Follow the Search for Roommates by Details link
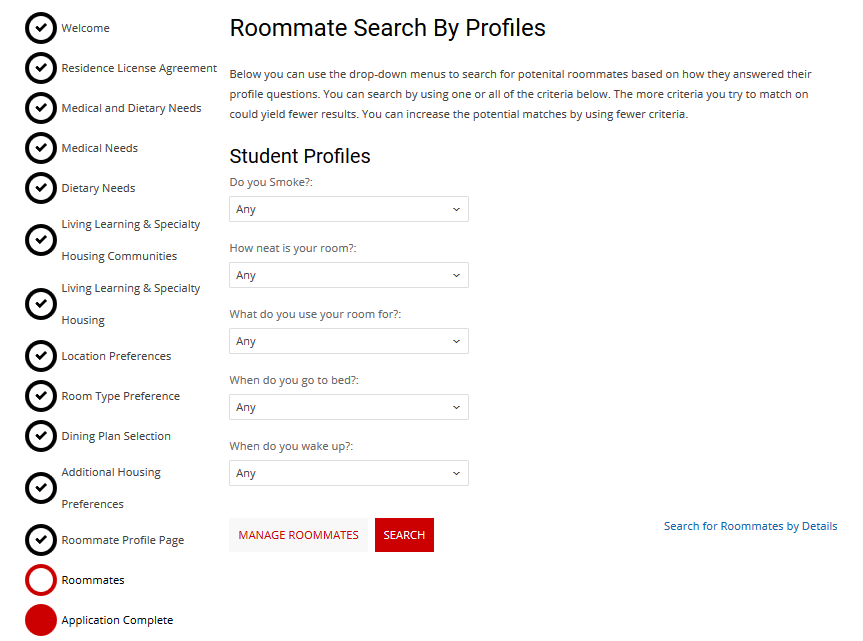The width and height of the screenshot is (863, 641). [x=750, y=526]
